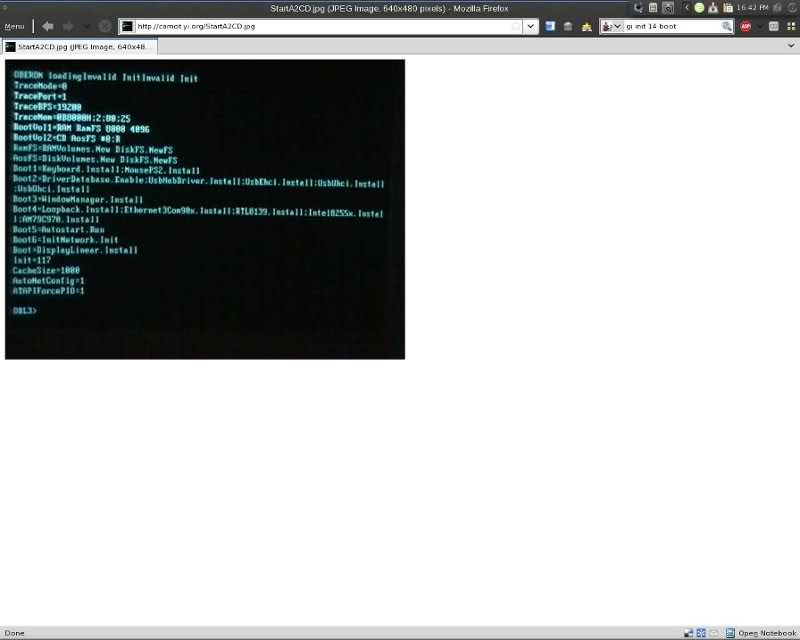Click the 16:42 PM clock

[x=753, y=8]
